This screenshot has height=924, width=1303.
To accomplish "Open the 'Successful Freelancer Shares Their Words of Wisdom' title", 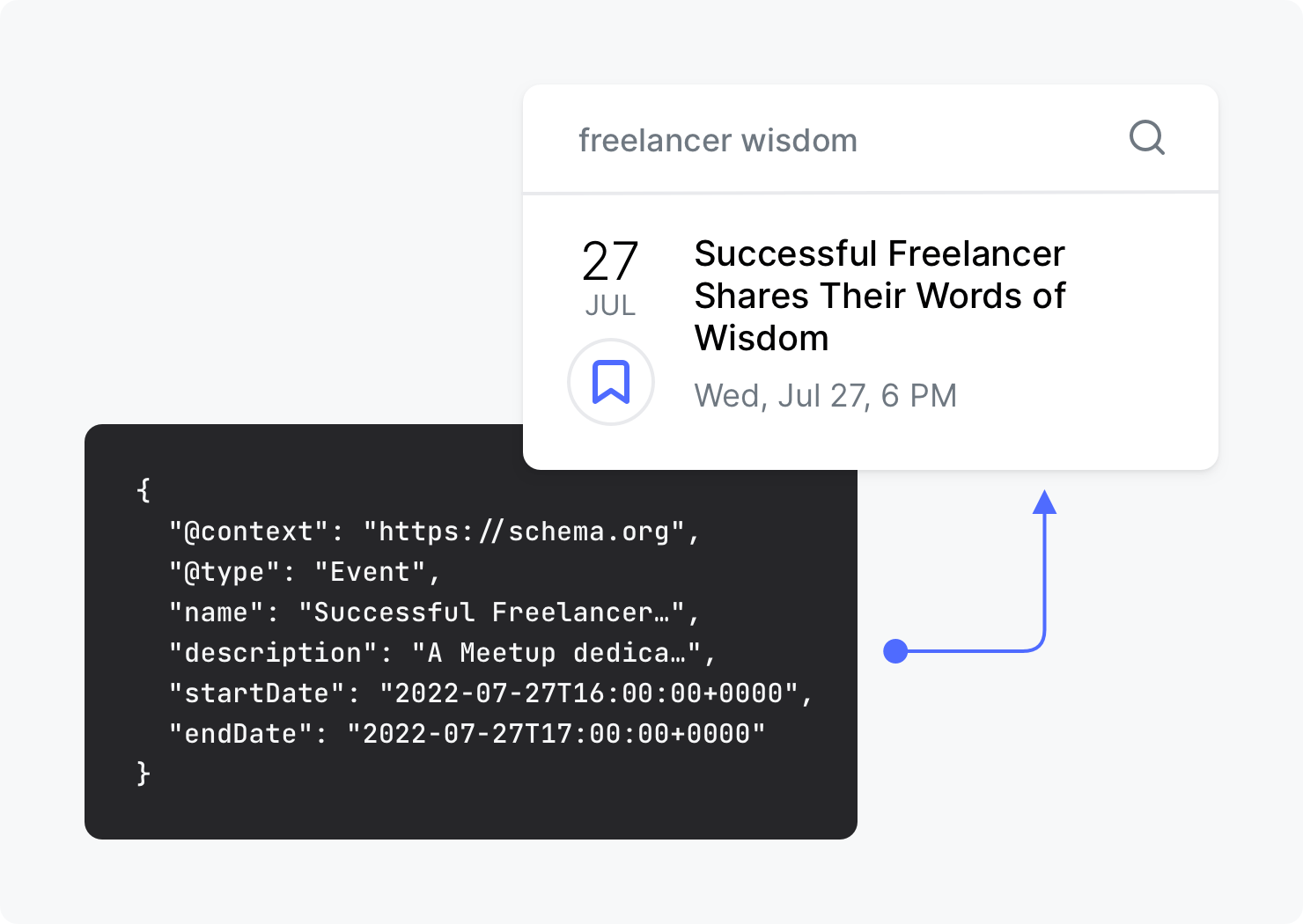I will pos(880,296).
